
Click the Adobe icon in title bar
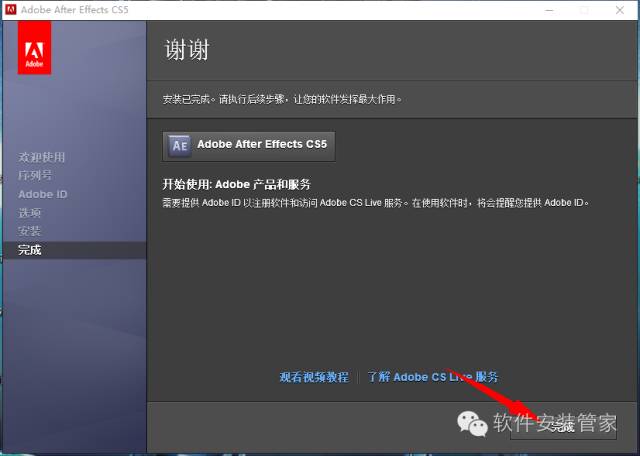pos(10,9)
